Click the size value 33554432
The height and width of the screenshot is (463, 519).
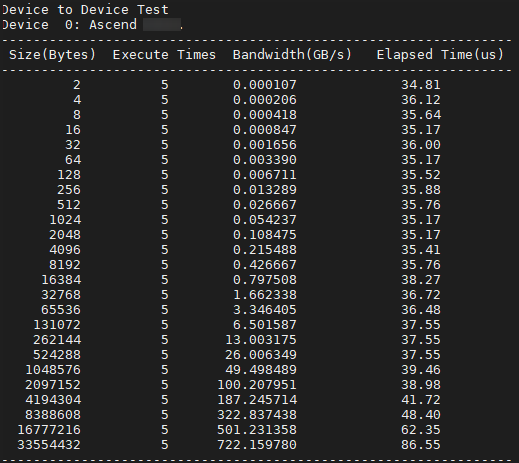coord(49,445)
